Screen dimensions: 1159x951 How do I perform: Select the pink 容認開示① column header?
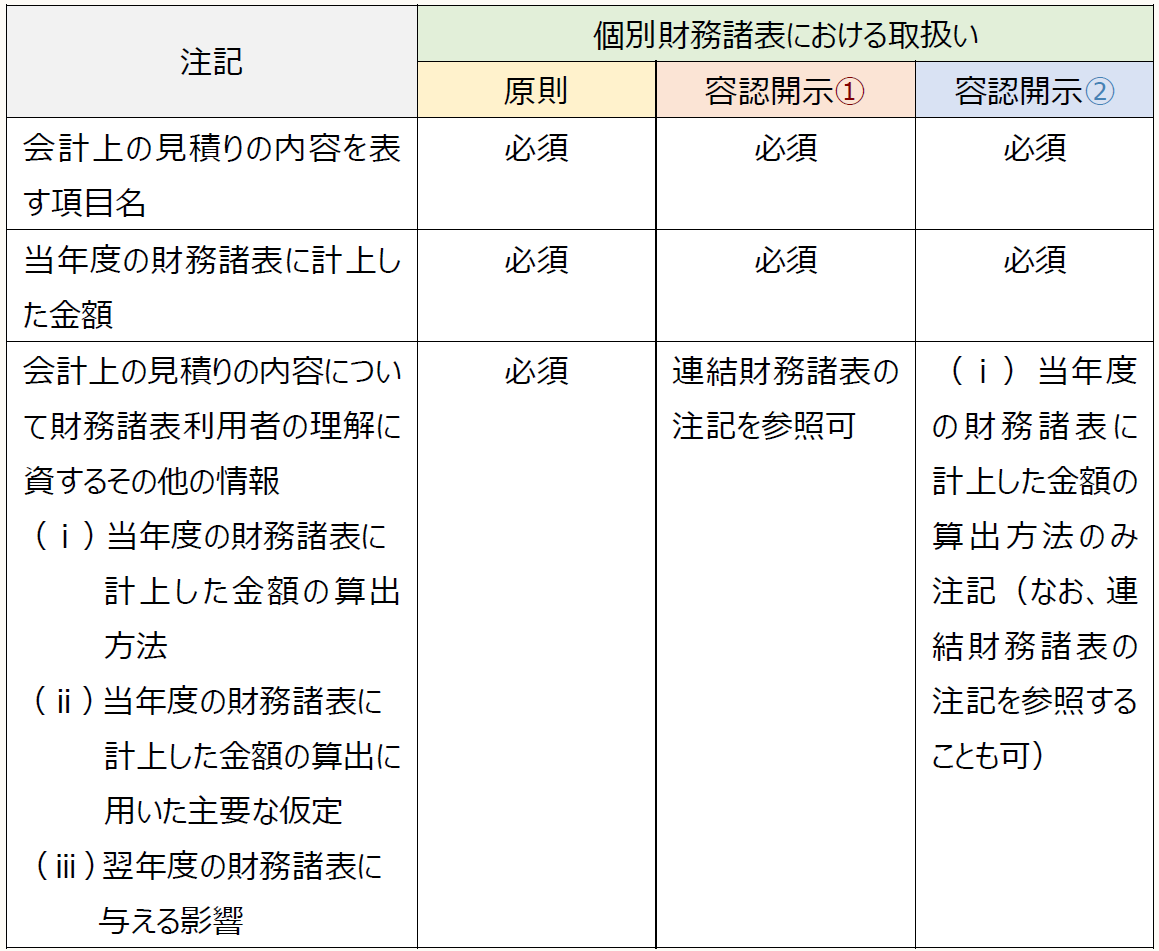(x=784, y=91)
